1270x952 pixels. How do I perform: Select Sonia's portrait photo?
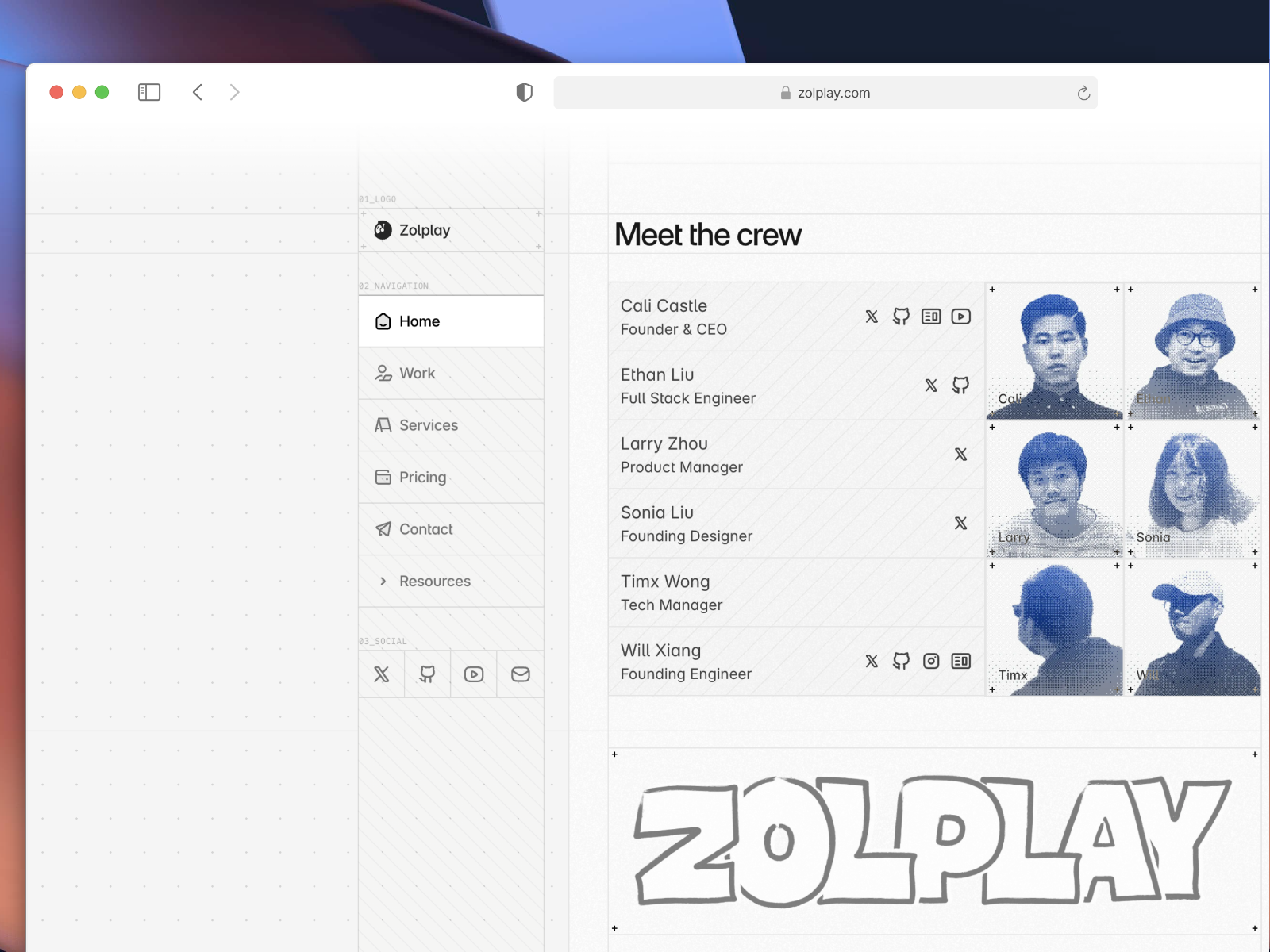pos(1192,489)
